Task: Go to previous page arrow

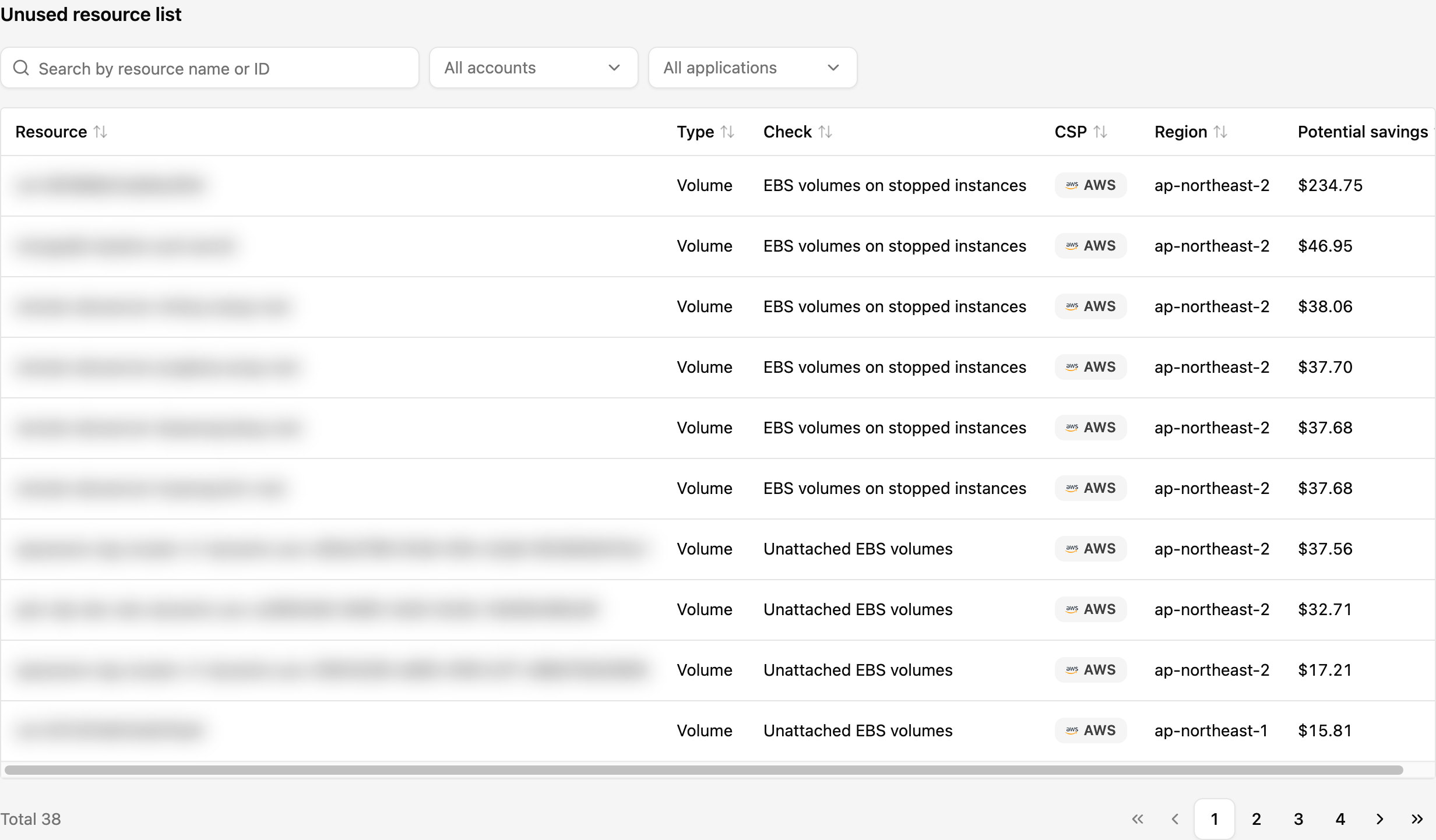Action: [1175, 819]
